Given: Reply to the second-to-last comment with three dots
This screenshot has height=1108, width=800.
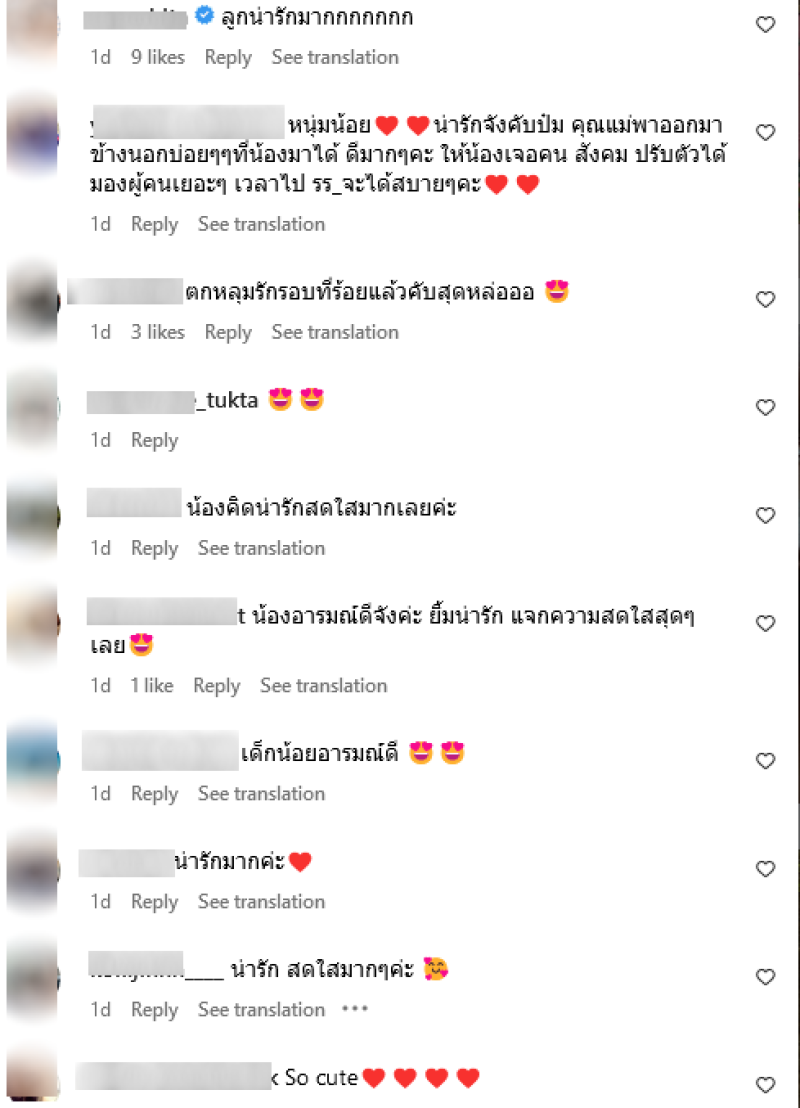Looking at the screenshot, I should [154, 1010].
